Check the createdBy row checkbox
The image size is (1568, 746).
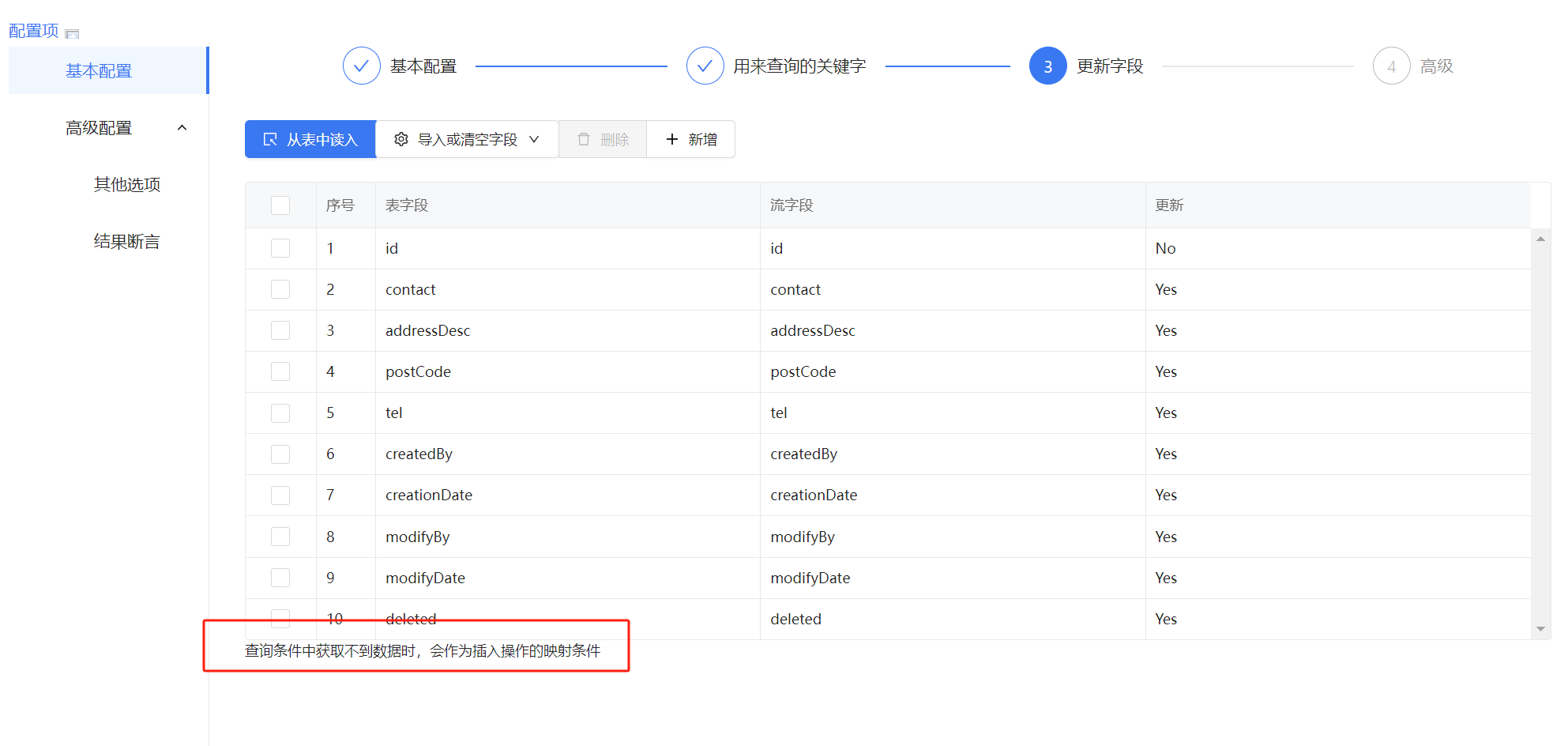point(280,454)
